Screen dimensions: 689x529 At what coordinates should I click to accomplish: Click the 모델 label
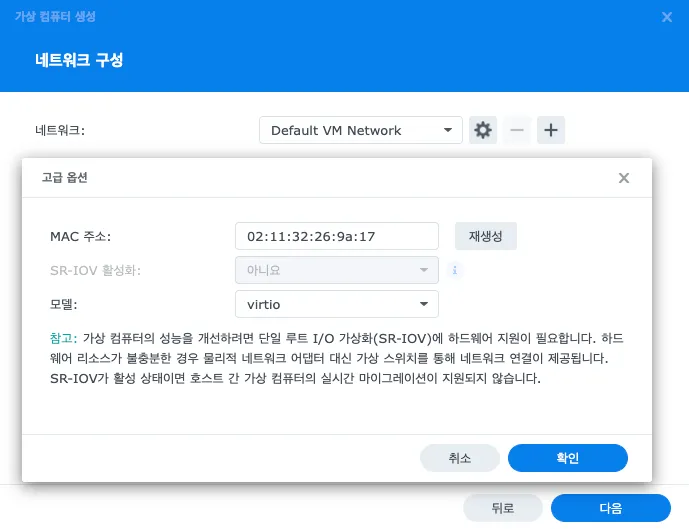(x=64, y=304)
